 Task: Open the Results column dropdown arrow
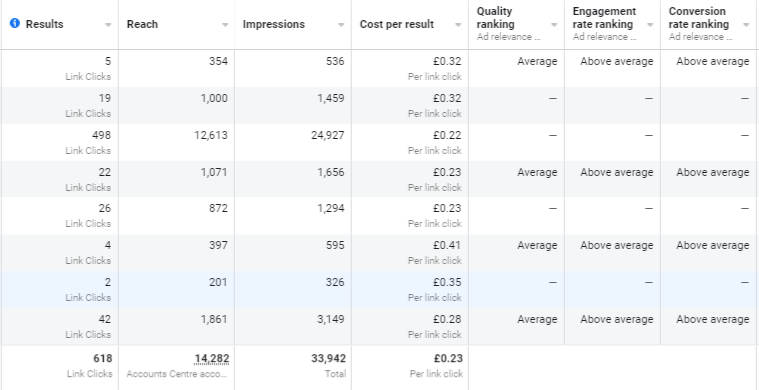pyautogui.click(x=108, y=25)
